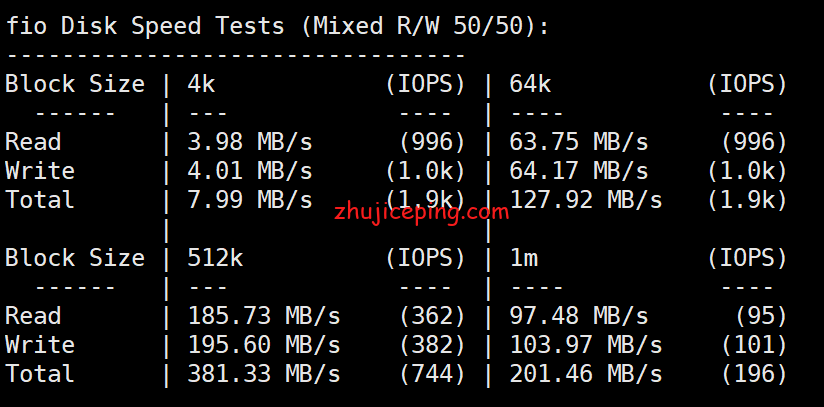Click the fio Disk Speed Tests heading
The height and width of the screenshot is (407, 824).
[277, 26]
